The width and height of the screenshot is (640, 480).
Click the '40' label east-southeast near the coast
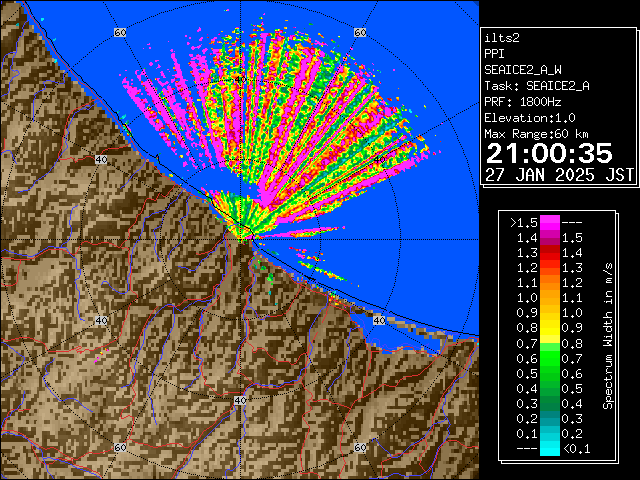click(379, 320)
